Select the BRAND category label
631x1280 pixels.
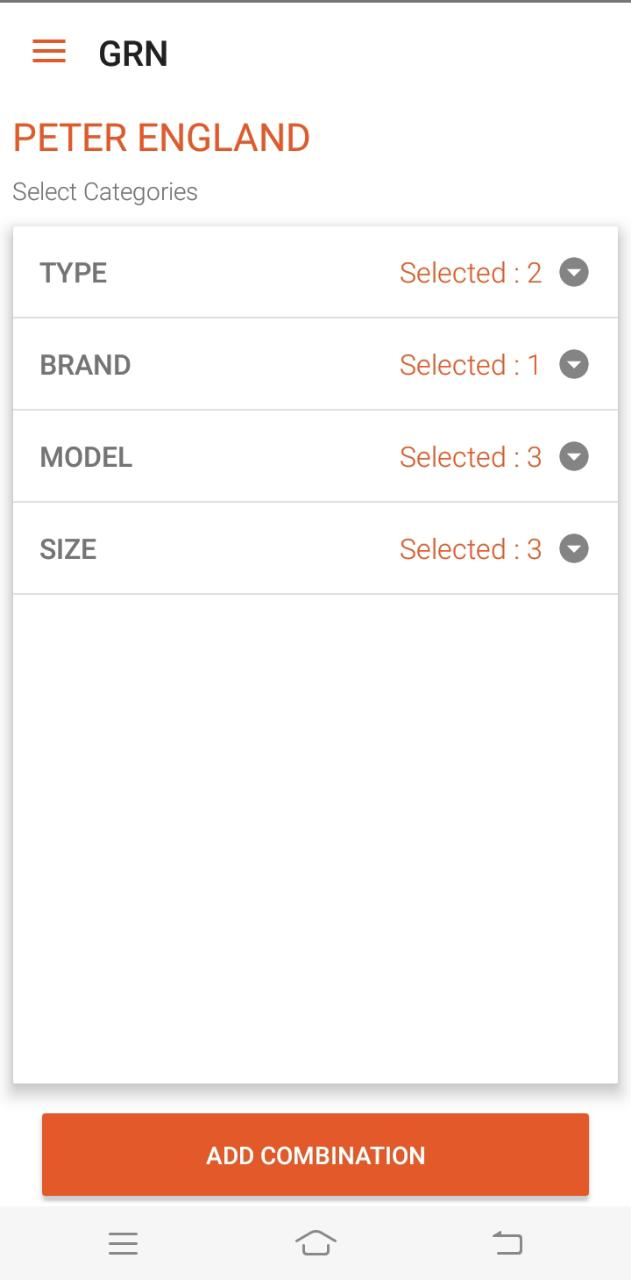[x=85, y=365]
